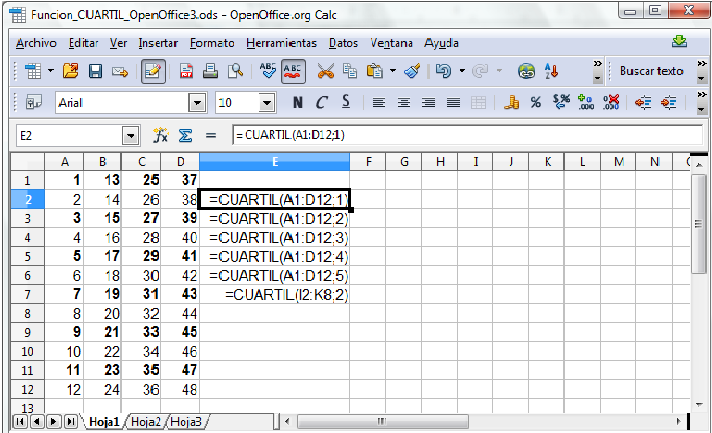Image resolution: width=712 pixels, height=433 pixels.
Task: Switch to the Hoja2 sheet tab
Action: [145, 422]
